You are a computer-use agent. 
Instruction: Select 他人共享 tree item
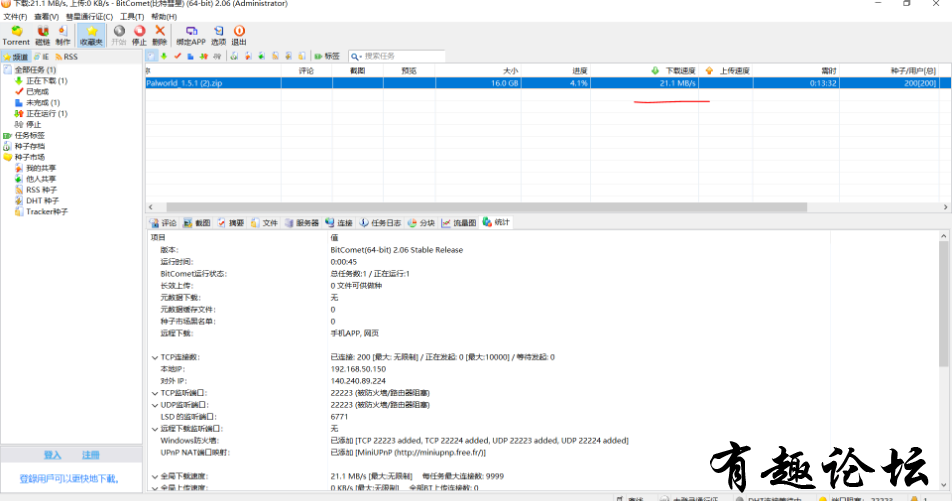[41, 179]
